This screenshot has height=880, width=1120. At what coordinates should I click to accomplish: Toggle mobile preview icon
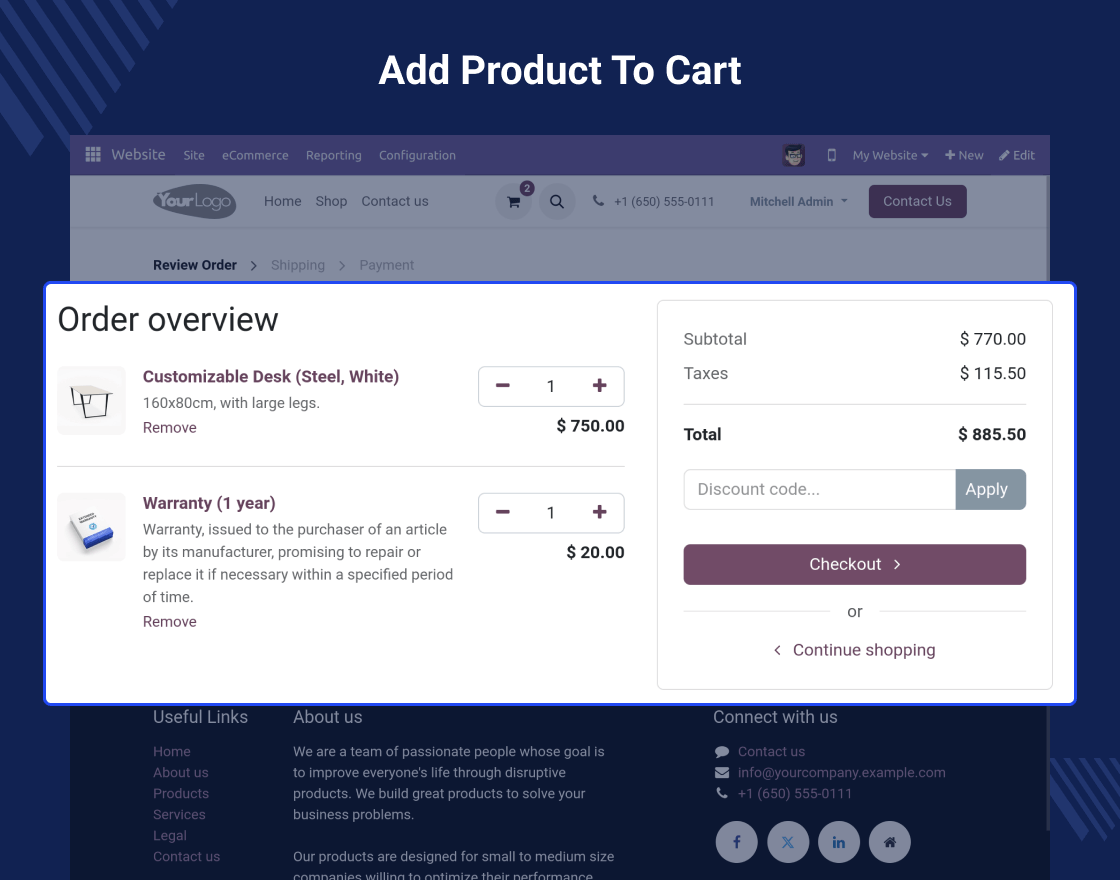(x=831, y=155)
